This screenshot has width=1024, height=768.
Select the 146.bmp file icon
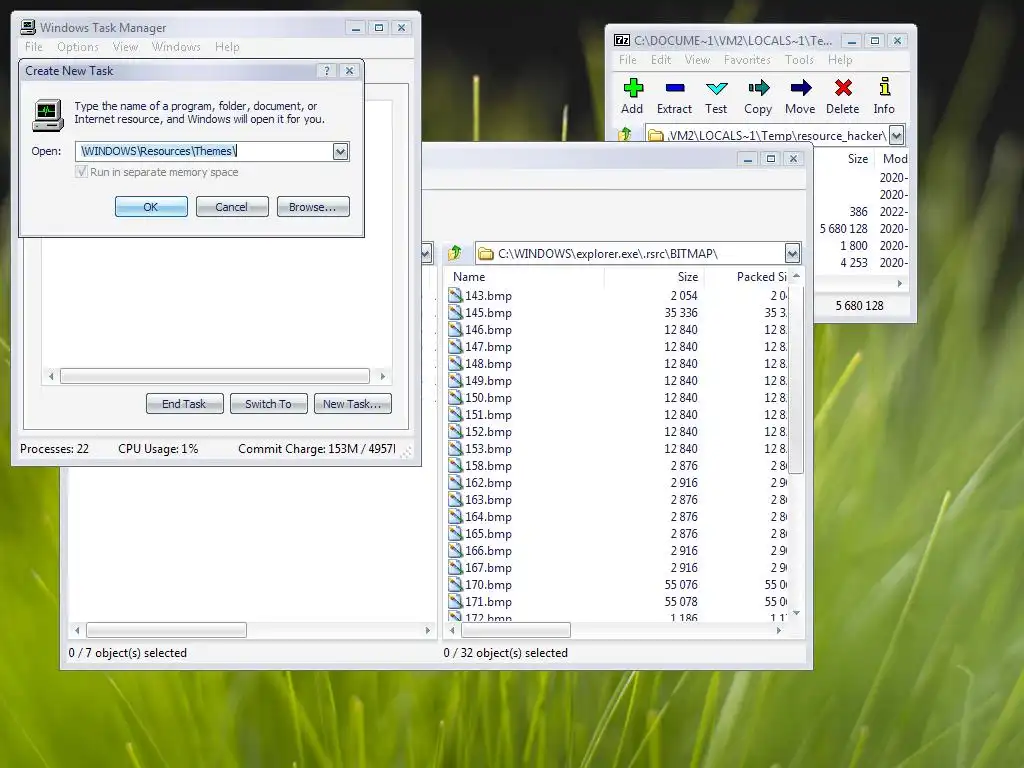tap(455, 330)
